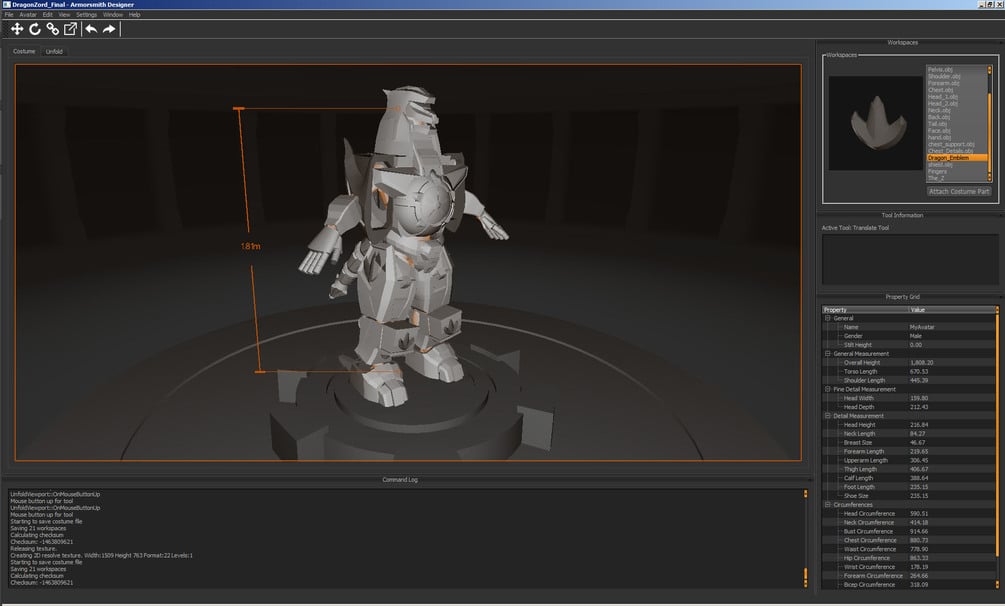Select Back.obj in the workspaces list

956,117
